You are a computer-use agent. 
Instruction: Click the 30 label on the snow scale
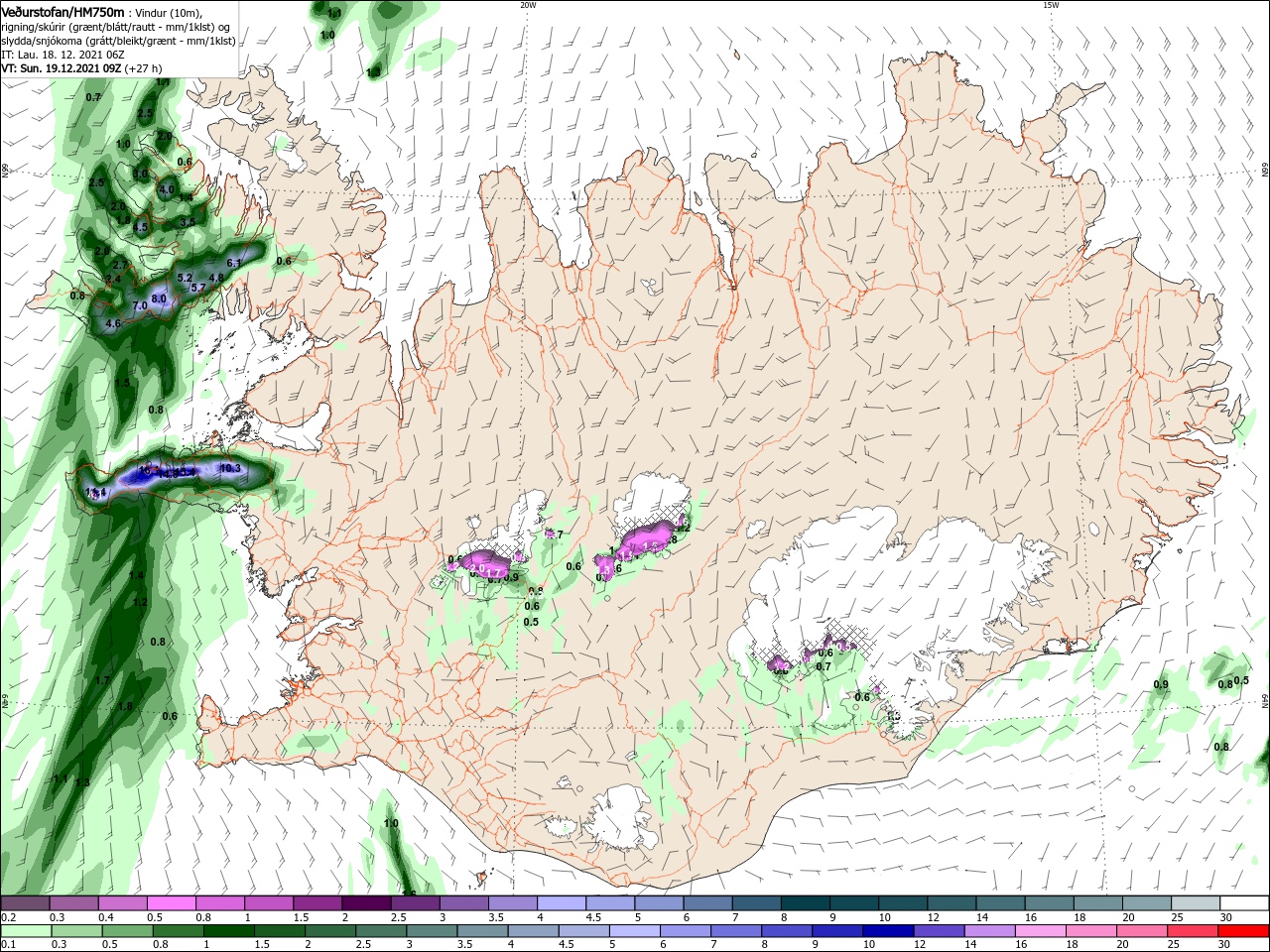coord(1225,916)
